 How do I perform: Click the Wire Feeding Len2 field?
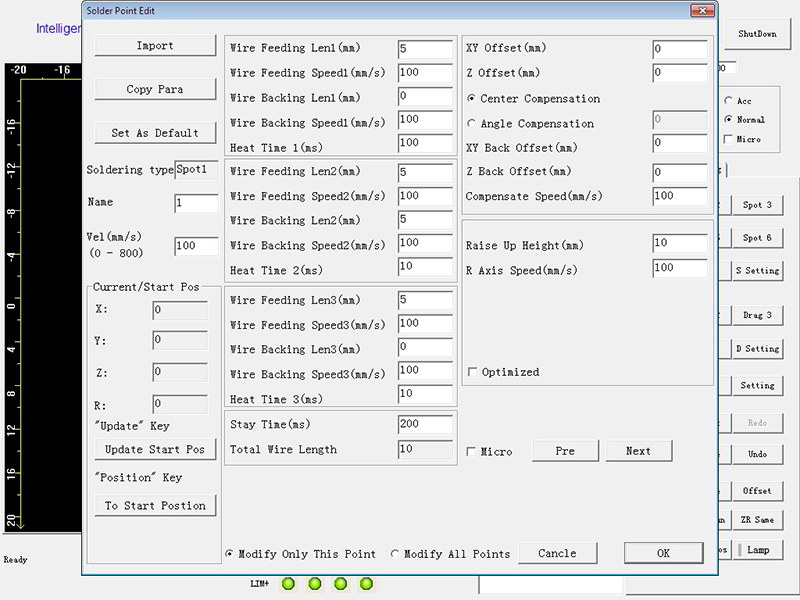coord(425,172)
